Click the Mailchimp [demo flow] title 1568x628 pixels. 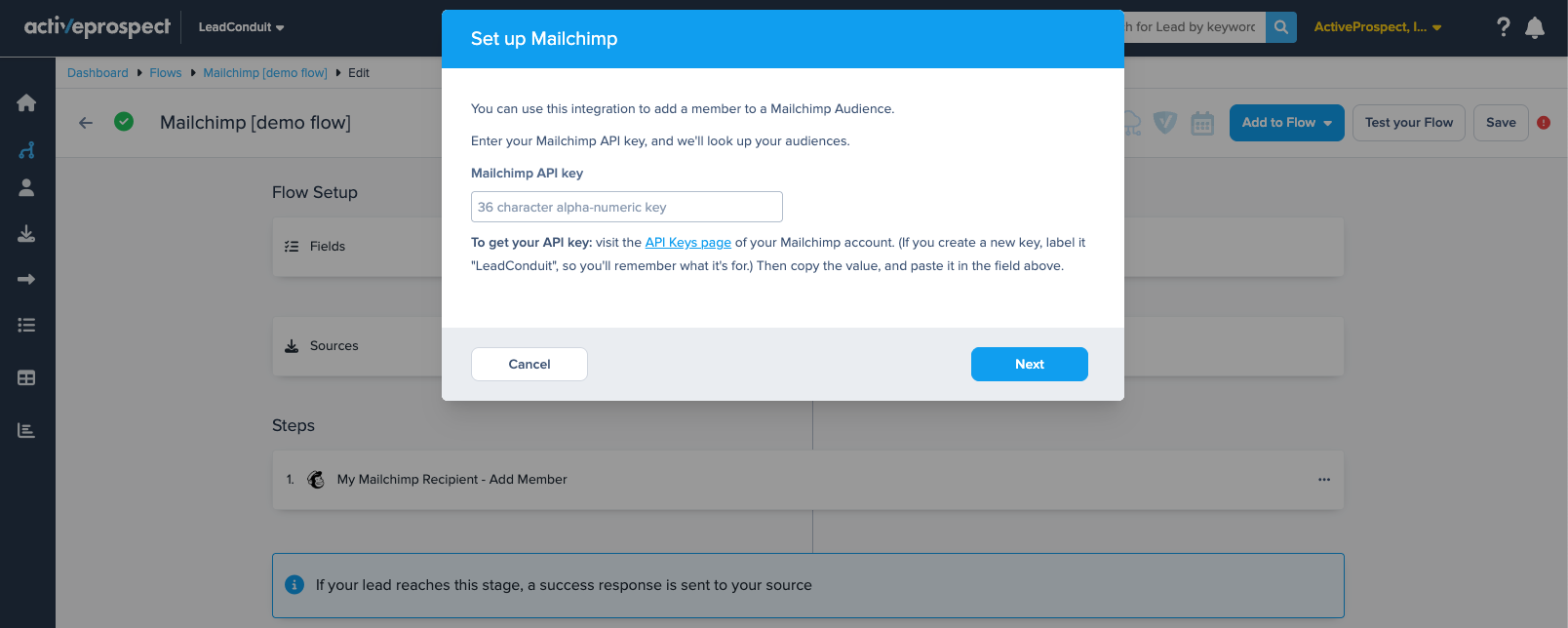255,123
